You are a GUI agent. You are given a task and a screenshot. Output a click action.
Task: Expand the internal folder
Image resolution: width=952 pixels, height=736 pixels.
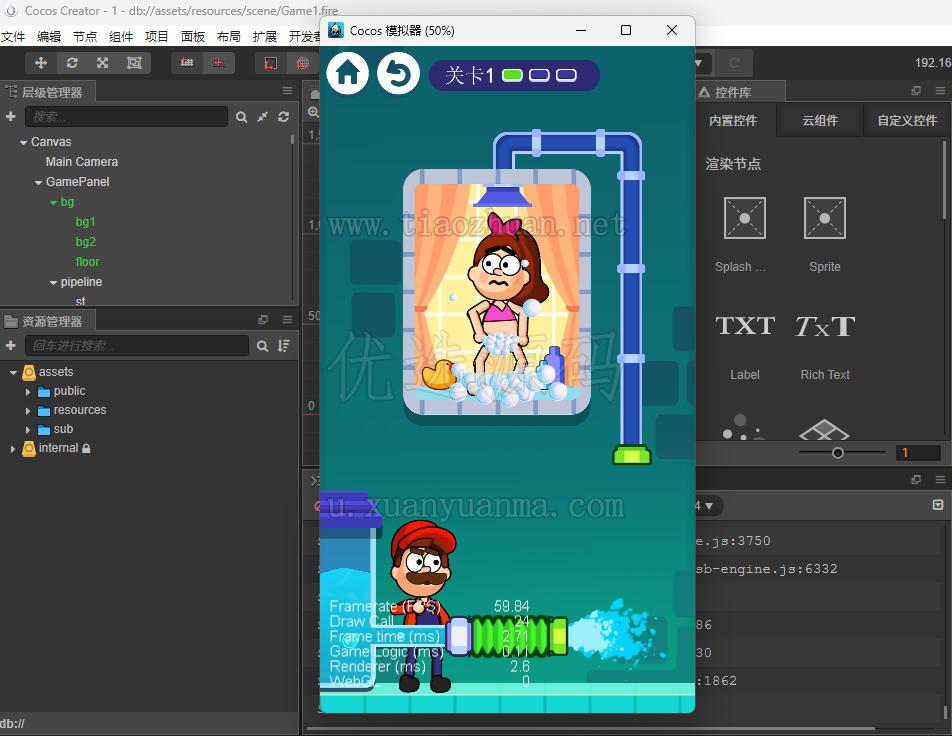click(13, 449)
